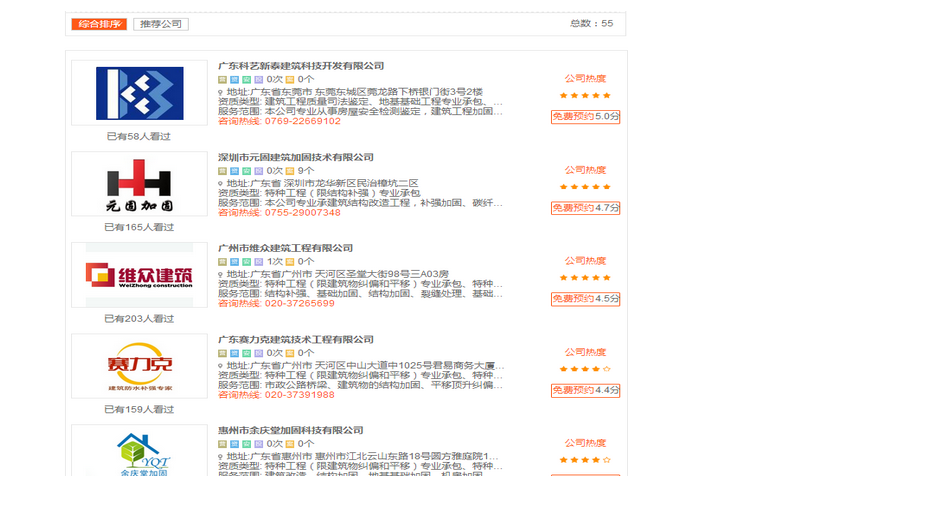Image resolution: width=950 pixels, height=505 pixels.
Task: Switch to the 推荐公司 tab
Action: pos(161,24)
